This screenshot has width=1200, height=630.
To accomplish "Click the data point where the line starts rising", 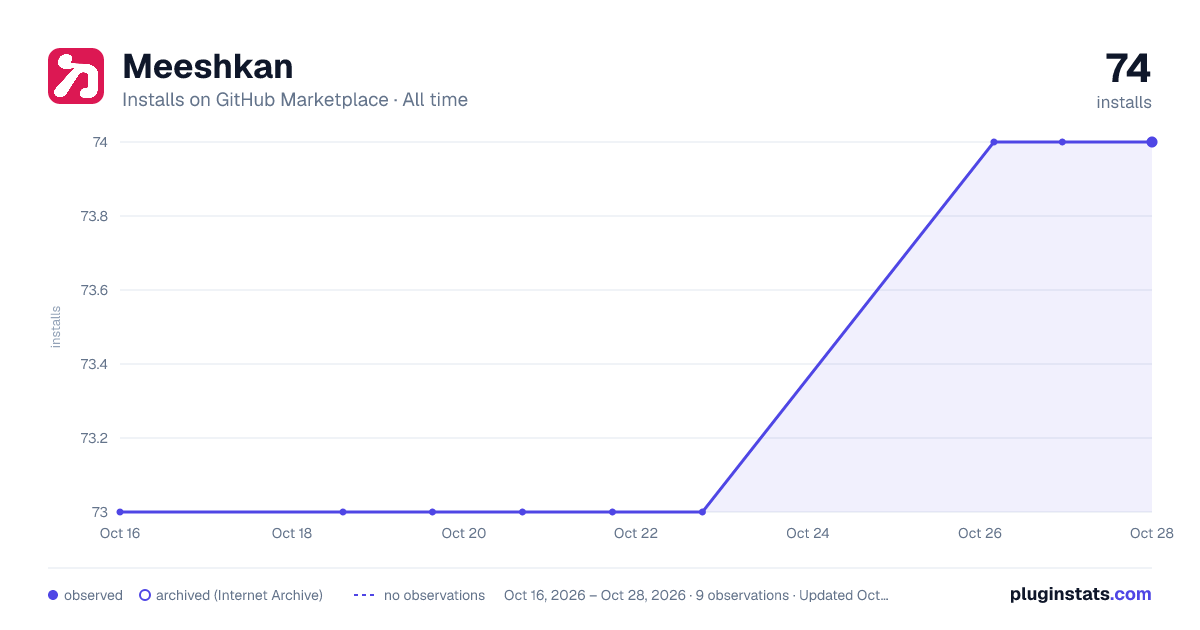I will click(x=702, y=512).
